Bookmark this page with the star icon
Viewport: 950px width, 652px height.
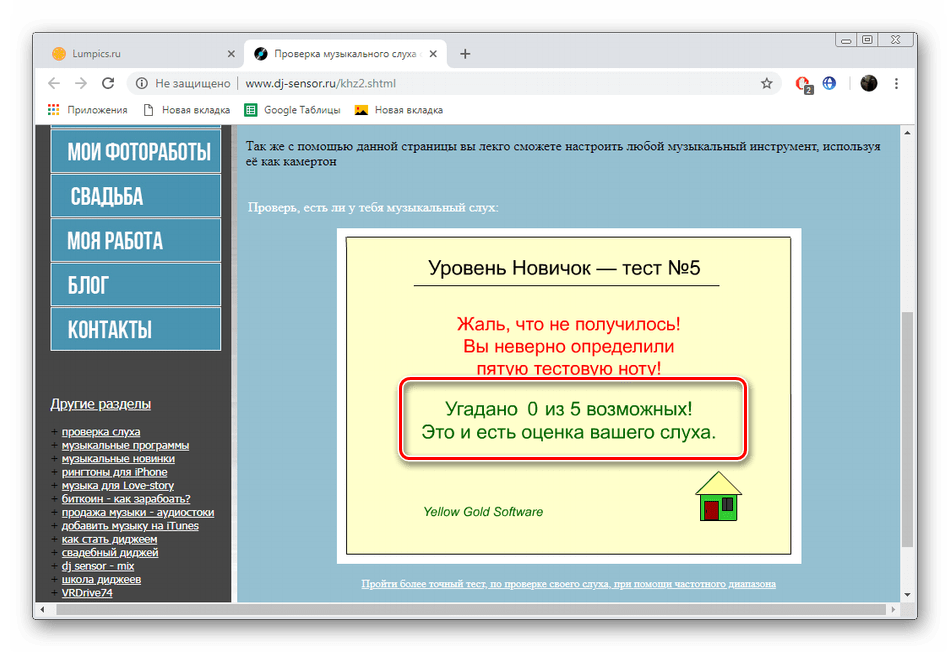pos(767,84)
